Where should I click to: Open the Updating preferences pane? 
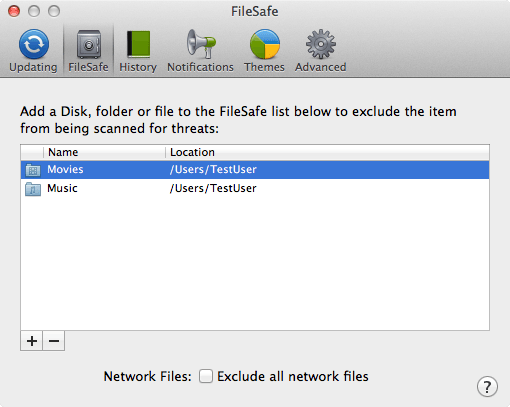click(33, 51)
